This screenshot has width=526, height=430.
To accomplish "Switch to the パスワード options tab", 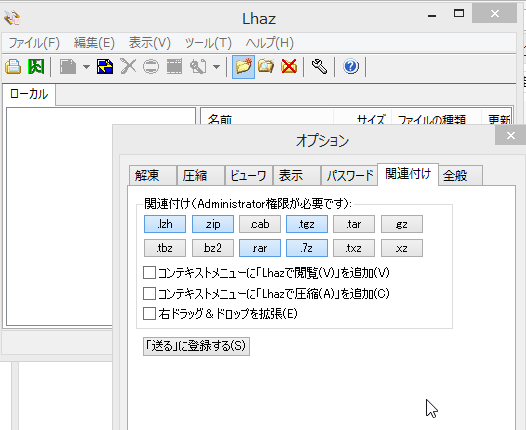I will tap(349, 175).
